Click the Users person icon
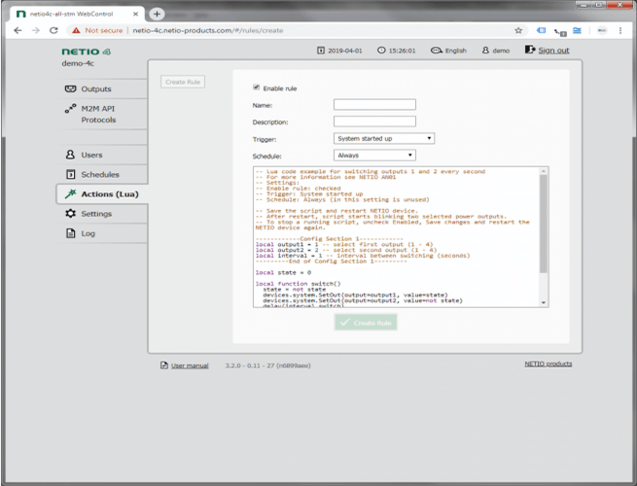This screenshot has width=637, height=486. [x=70, y=155]
